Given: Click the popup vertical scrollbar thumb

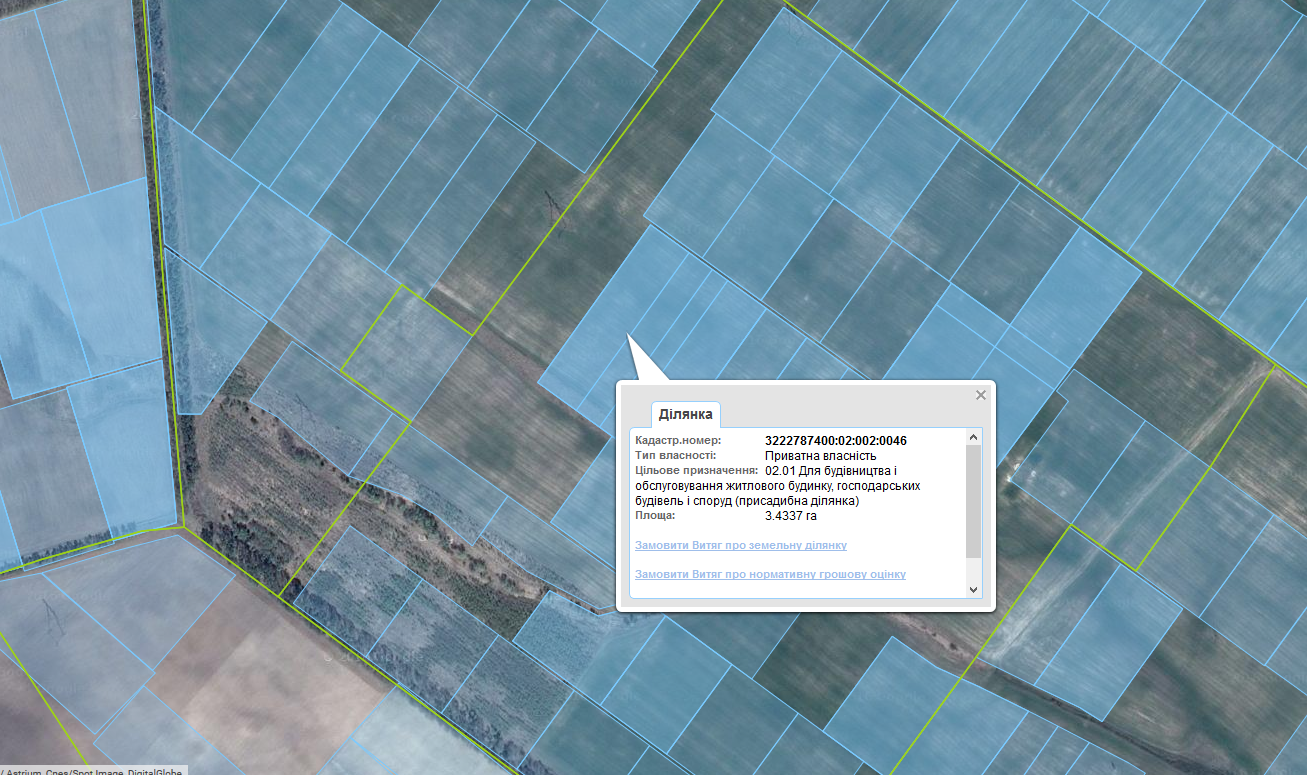Looking at the screenshot, I should pos(974,500).
